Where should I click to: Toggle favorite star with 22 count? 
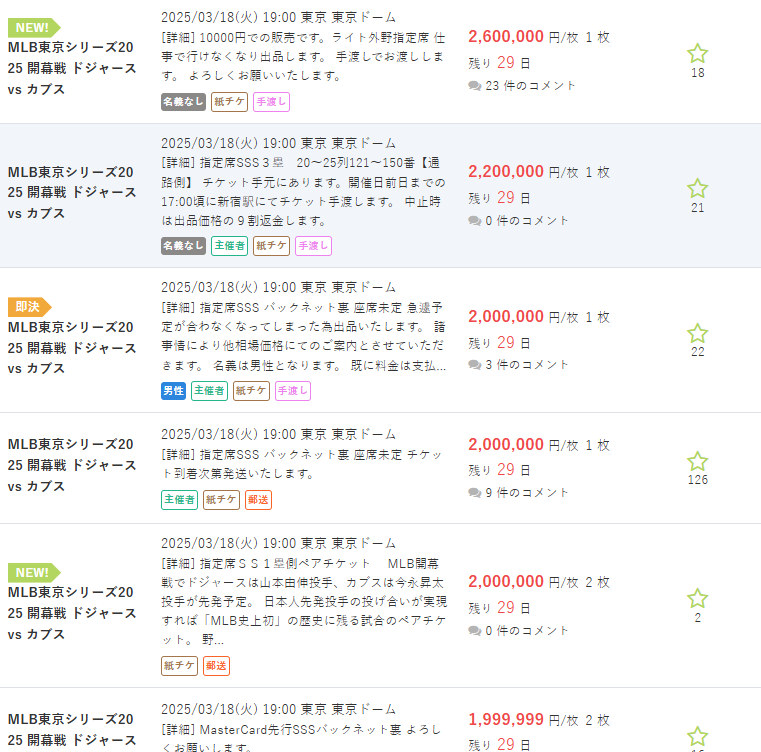click(697, 333)
